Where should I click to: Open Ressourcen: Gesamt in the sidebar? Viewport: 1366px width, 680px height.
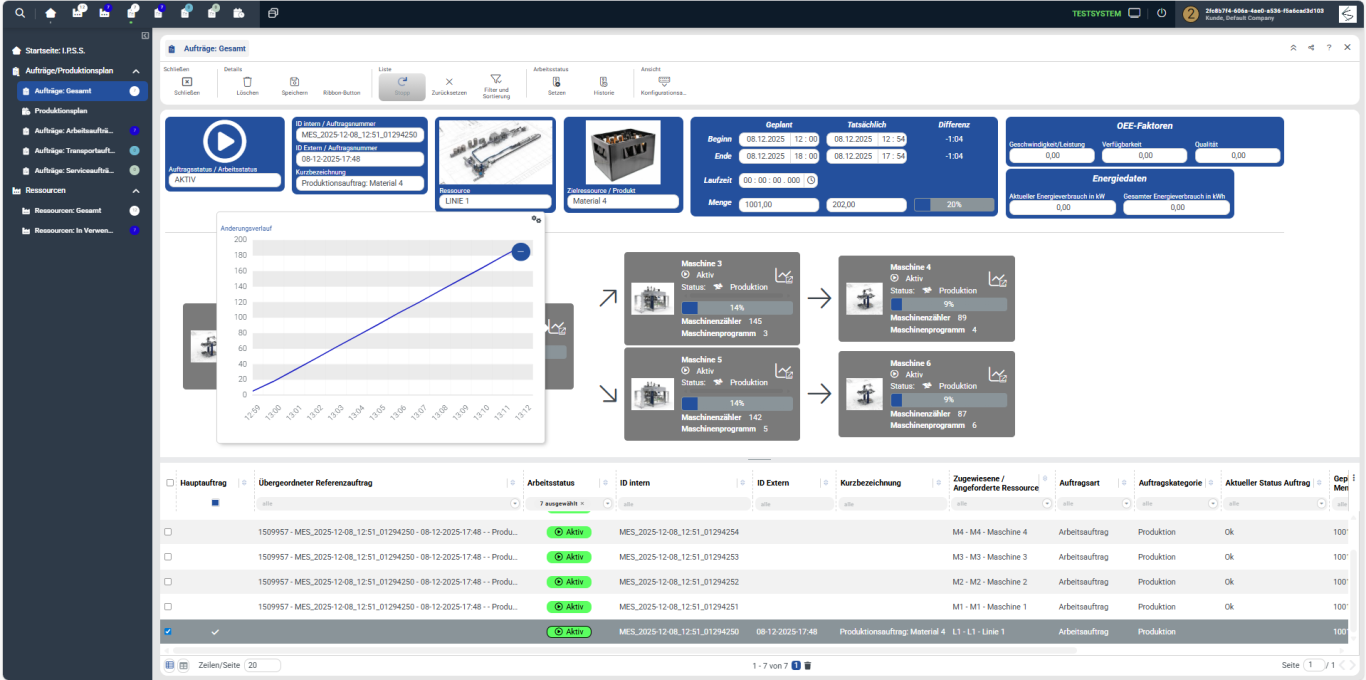click(68, 211)
